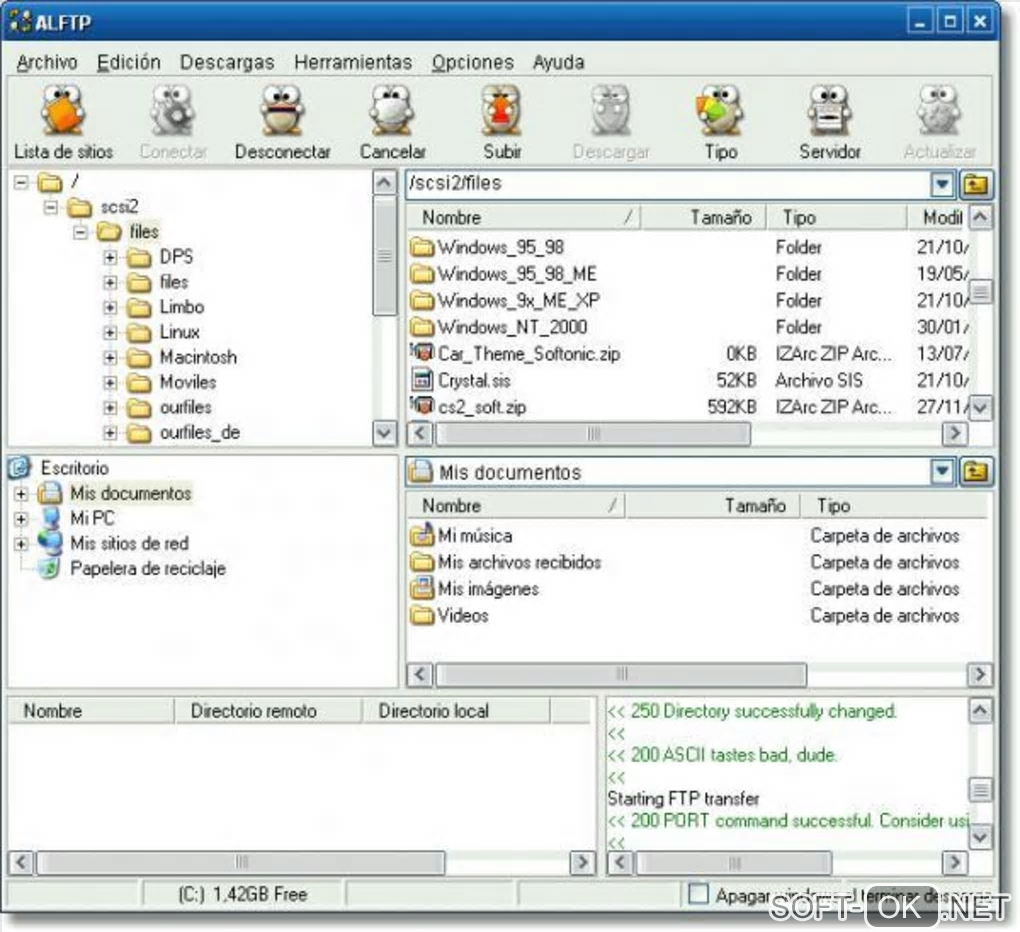Viewport: 1020px width, 932px height.
Task: Click the Directorio remoto column header
Action: pyautogui.click(x=253, y=711)
